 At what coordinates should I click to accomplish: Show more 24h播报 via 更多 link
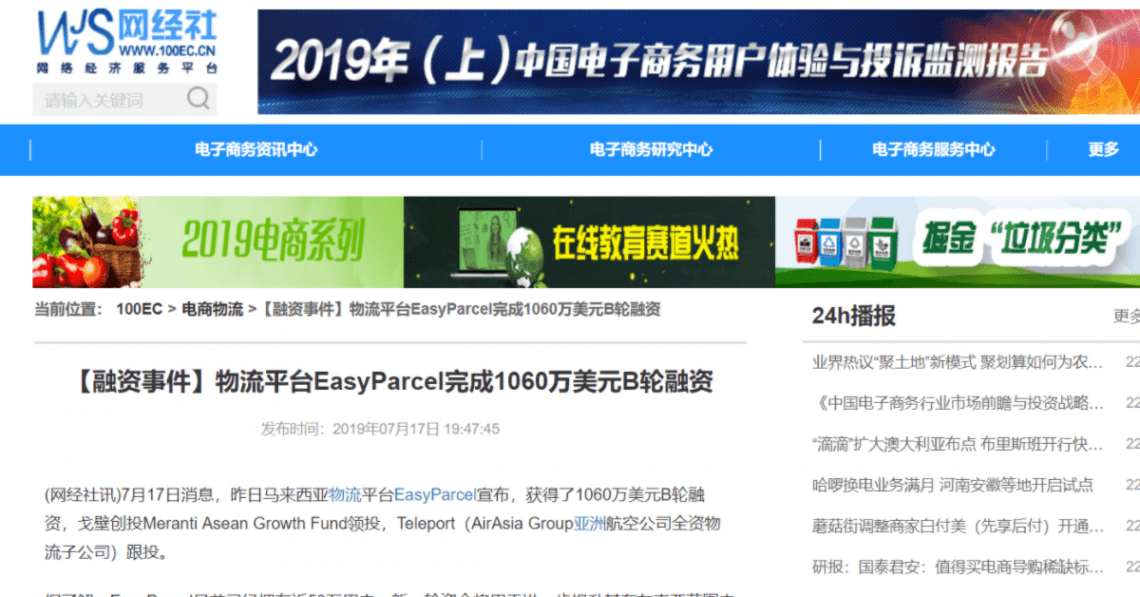1125,317
